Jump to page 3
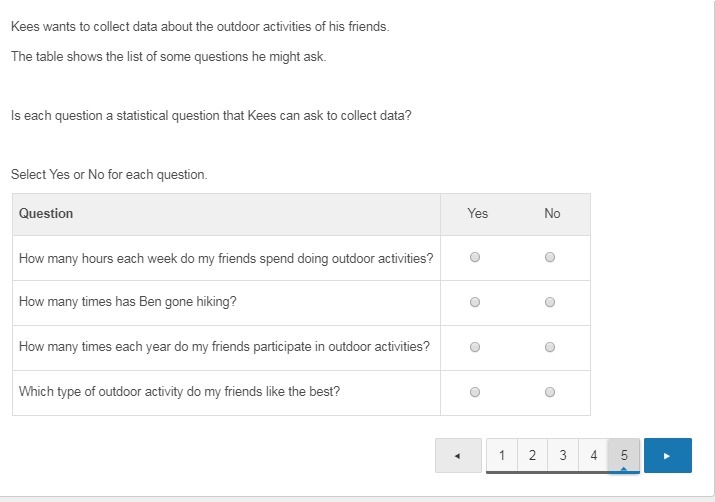The image size is (715, 502). (563, 456)
